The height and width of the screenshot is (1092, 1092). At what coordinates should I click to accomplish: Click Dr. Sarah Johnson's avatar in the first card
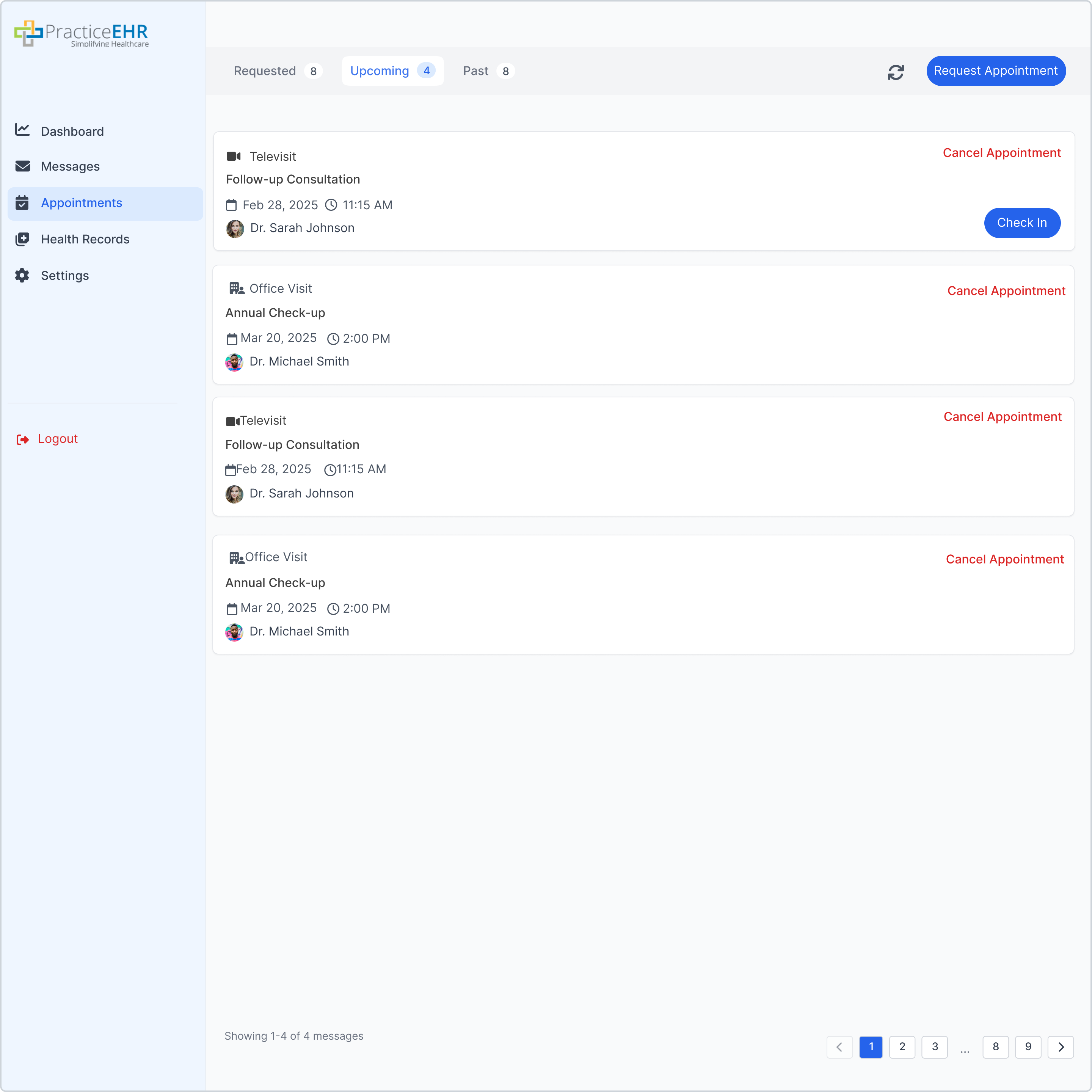click(x=235, y=228)
